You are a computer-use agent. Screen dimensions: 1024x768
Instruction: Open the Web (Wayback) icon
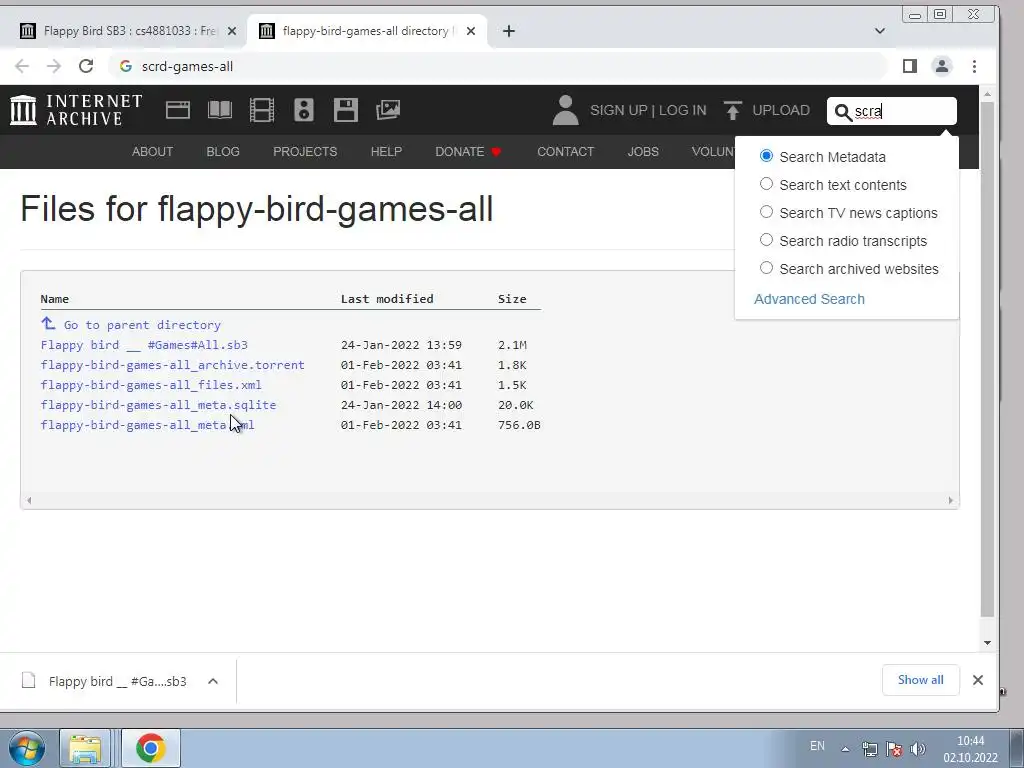click(178, 110)
